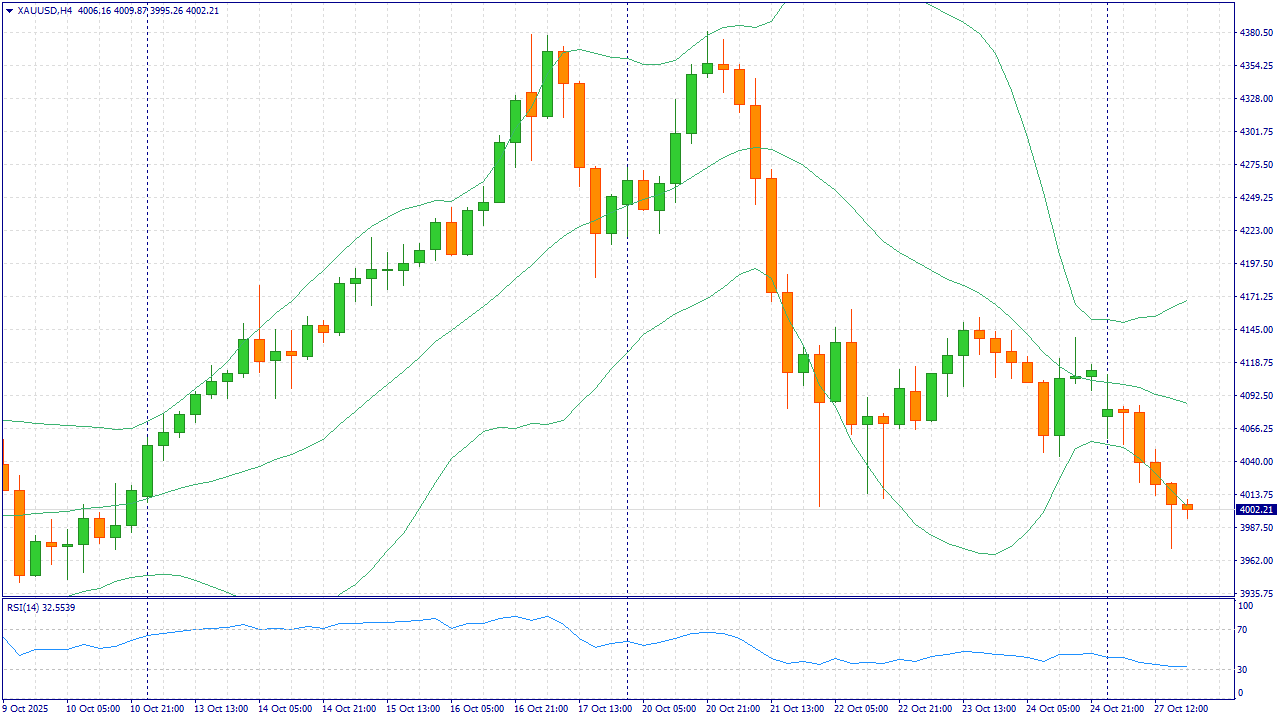Click the chart menu triangle beside XAUUSD,H4
Image resolution: width=1280 pixels, height=720 pixels.
coord(9,10)
